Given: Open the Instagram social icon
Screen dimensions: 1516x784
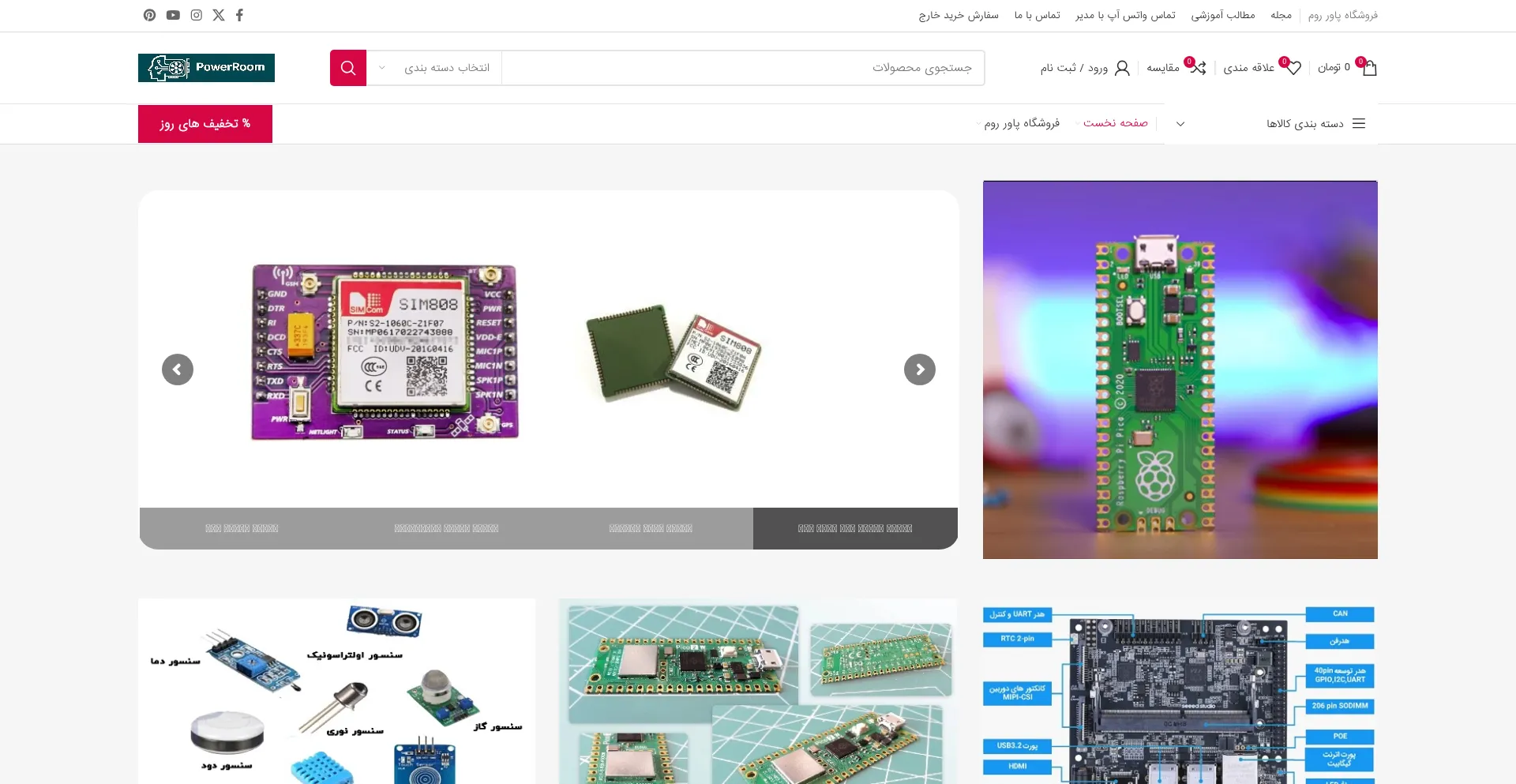Looking at the screenshot, I should [196, 15].
